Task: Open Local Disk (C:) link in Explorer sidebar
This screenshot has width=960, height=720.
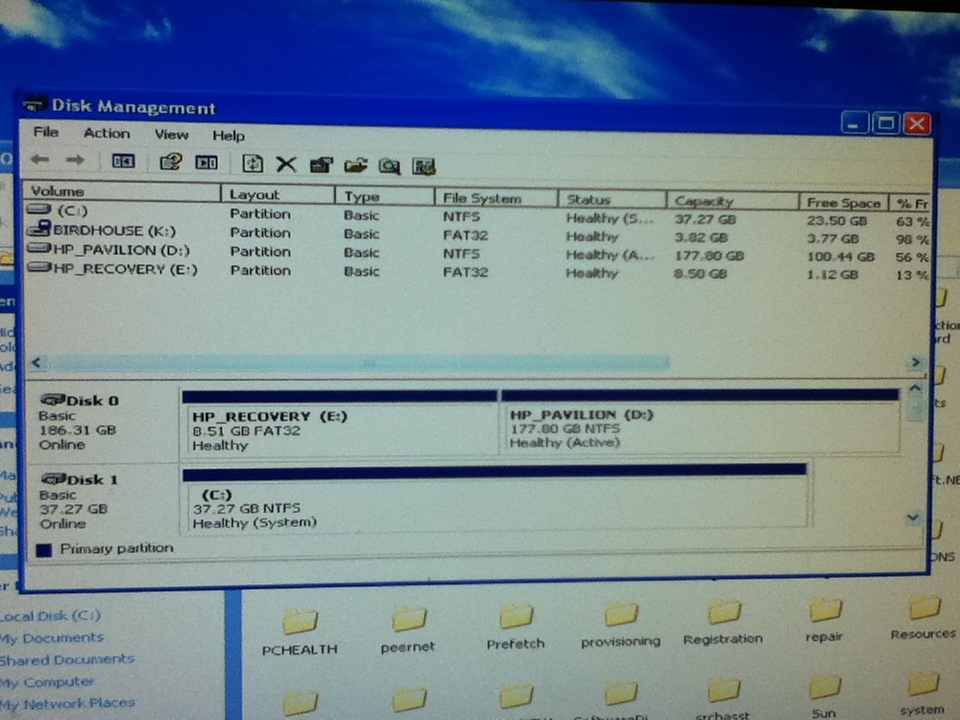Action: coord(50,615)
